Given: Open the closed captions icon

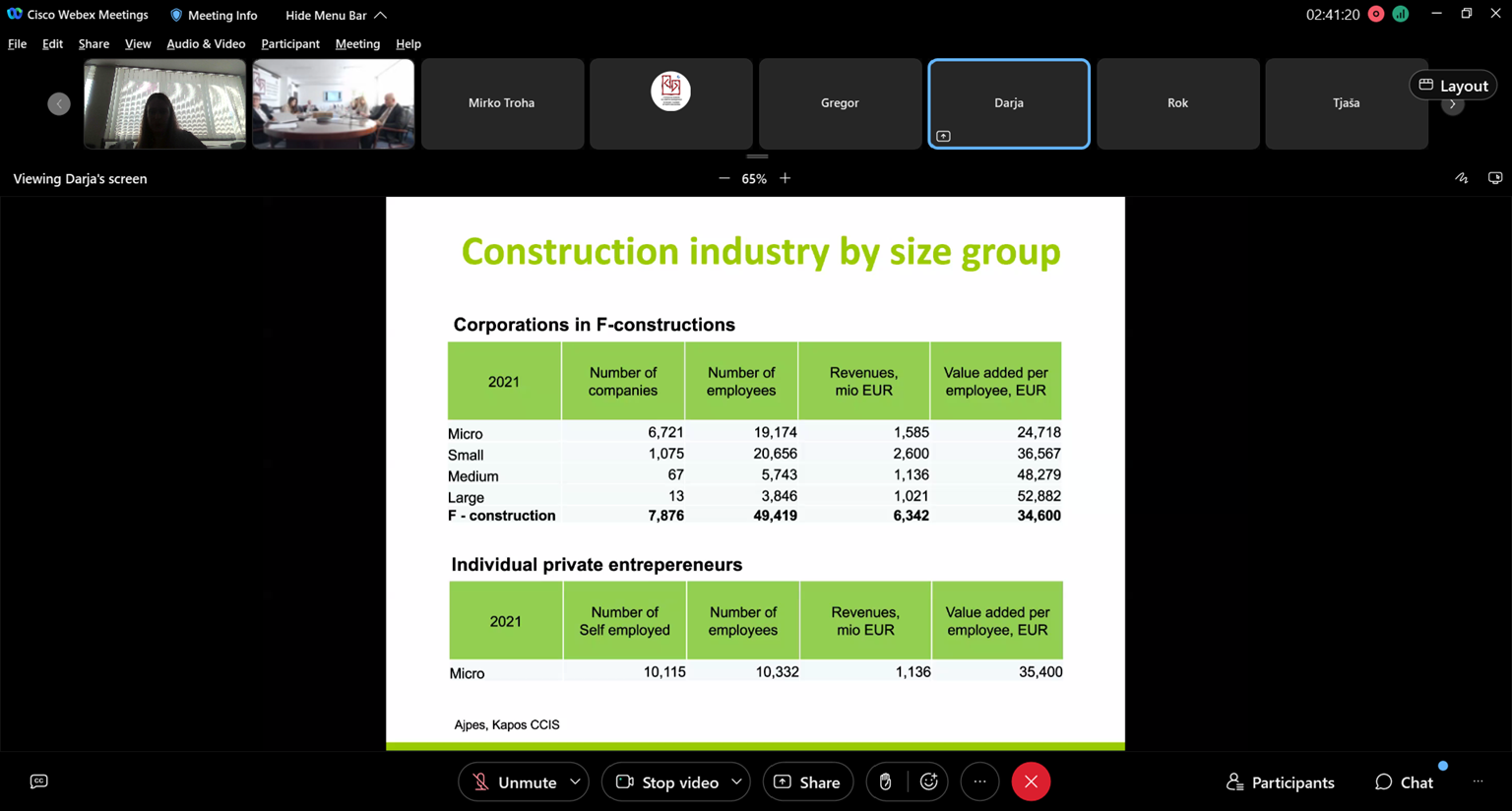Looking at the screenshot, I should tap(38, 781).
